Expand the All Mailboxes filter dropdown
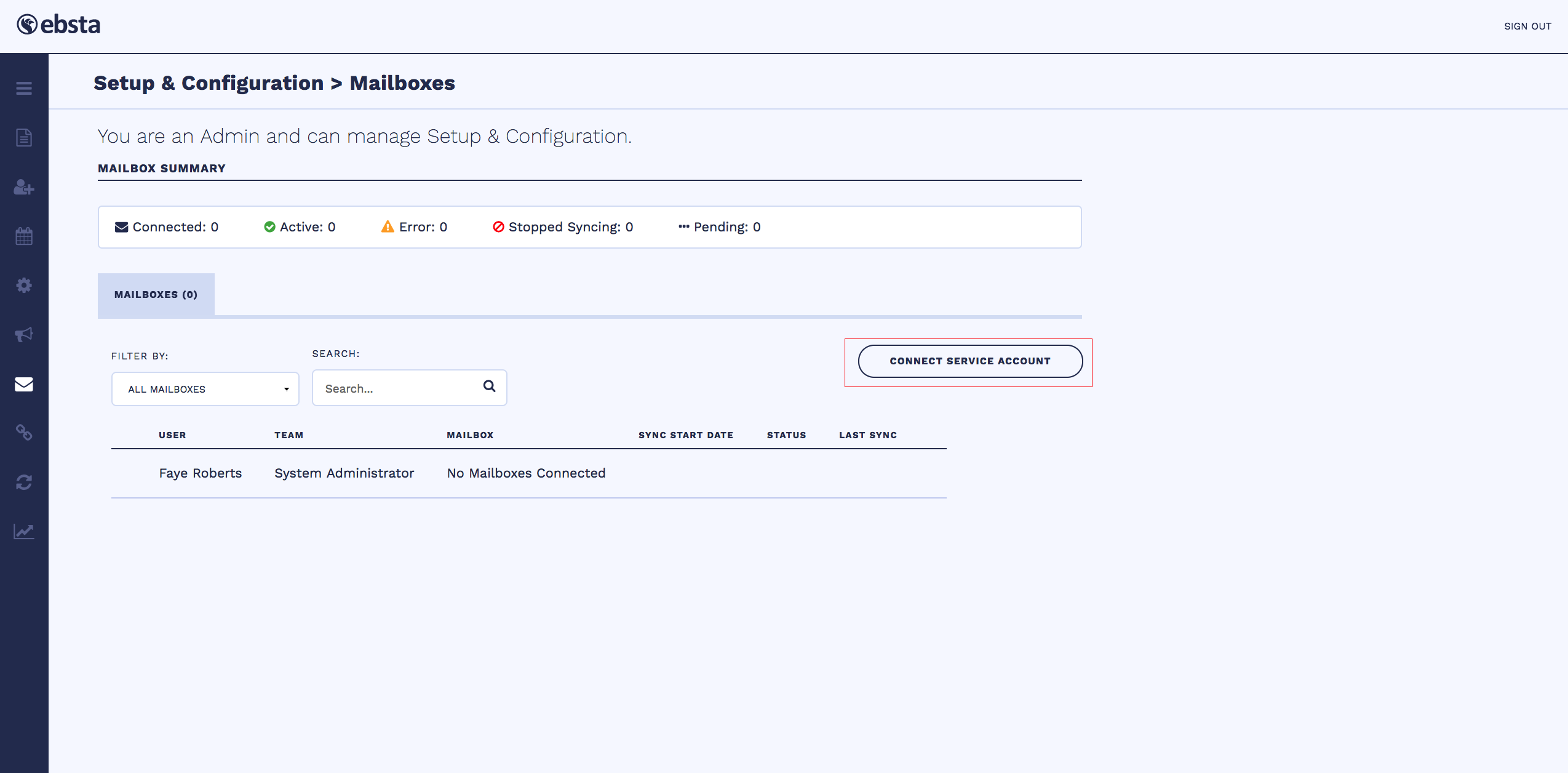Viewport: 1568px width, 773px height. (x=205, y=389)
